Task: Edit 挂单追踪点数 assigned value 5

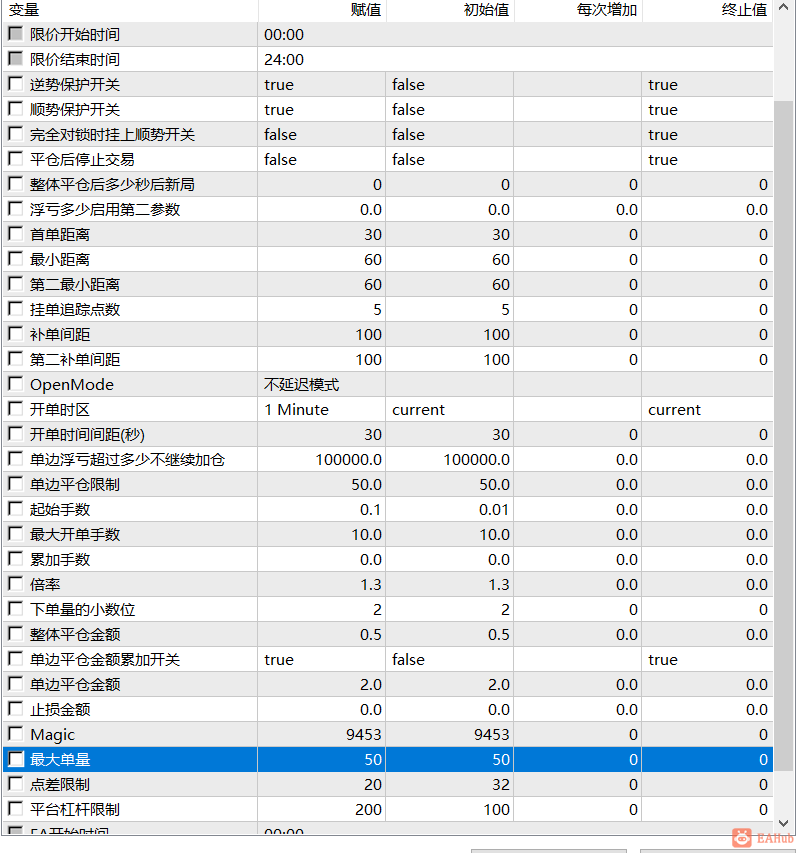Action: click(322, 310)
